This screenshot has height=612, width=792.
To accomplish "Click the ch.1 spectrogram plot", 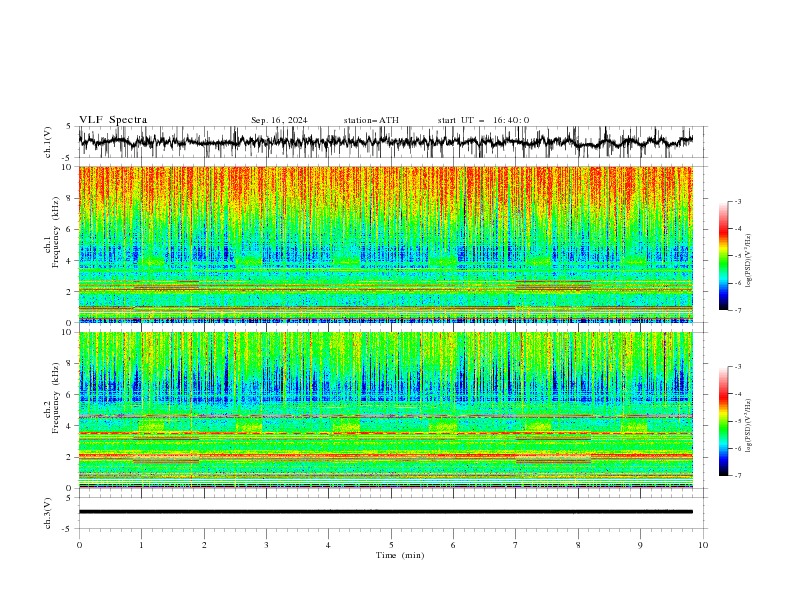I will [386, 244].
